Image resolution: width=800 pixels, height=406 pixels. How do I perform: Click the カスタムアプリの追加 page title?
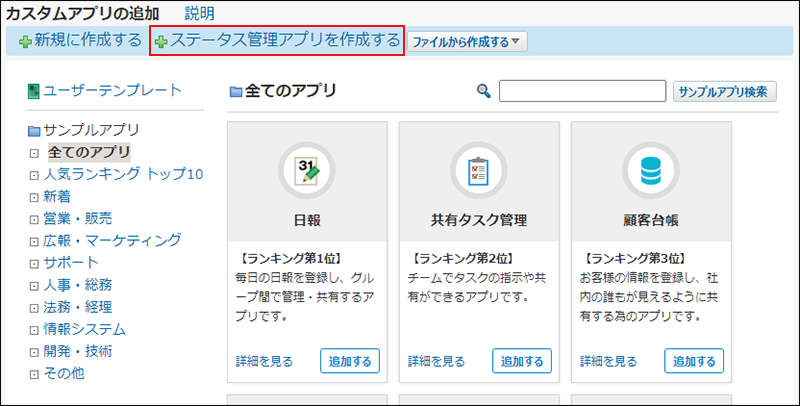[x=83, y=14]
